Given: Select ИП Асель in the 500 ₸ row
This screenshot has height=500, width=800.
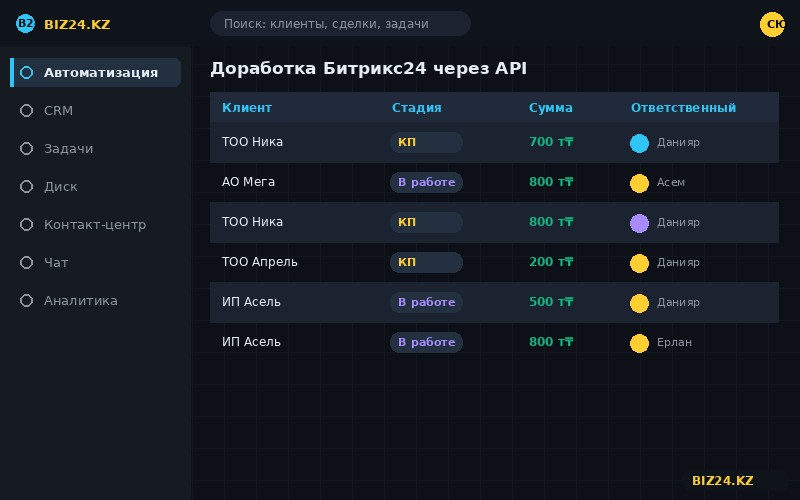Looking at the screenshot, I should tap(251, 302).
